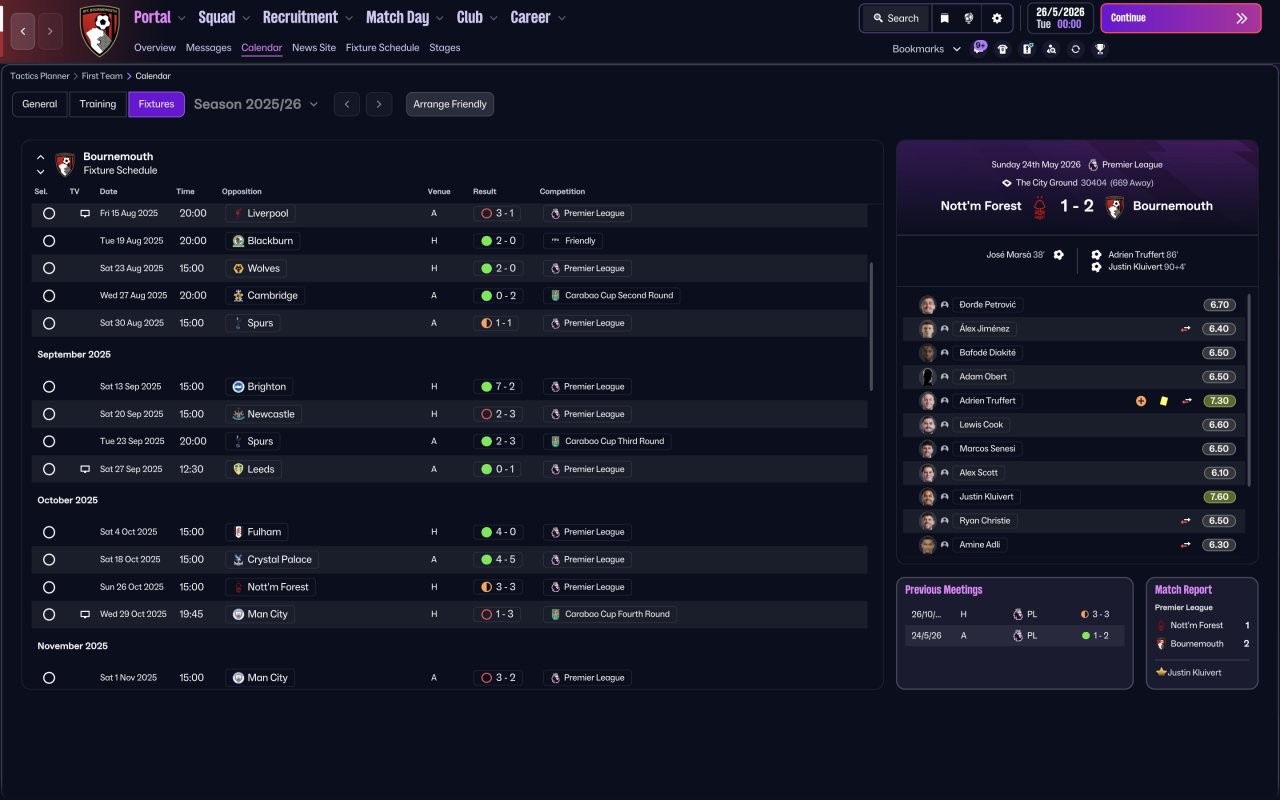Expand the Portal menu dropdown
The width and height of the screenshot is (1280, 800).
tap(181, 18)
